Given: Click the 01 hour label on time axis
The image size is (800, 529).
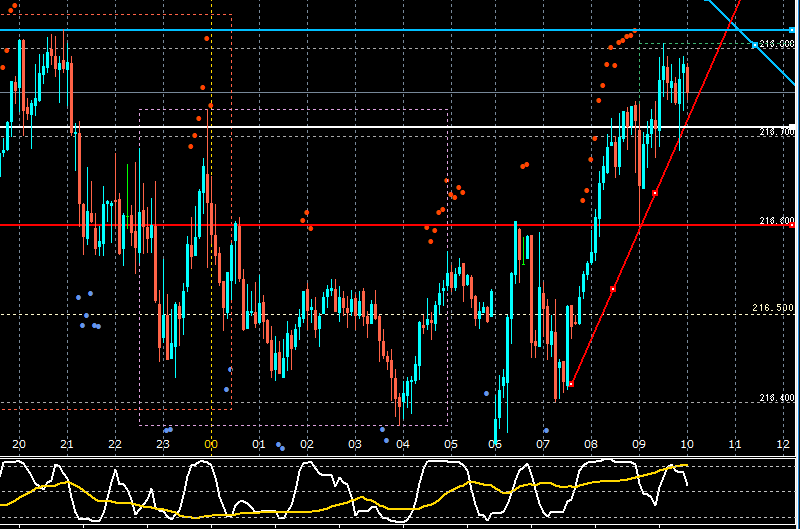Looking at the screenshot, I should click(259, 444).
